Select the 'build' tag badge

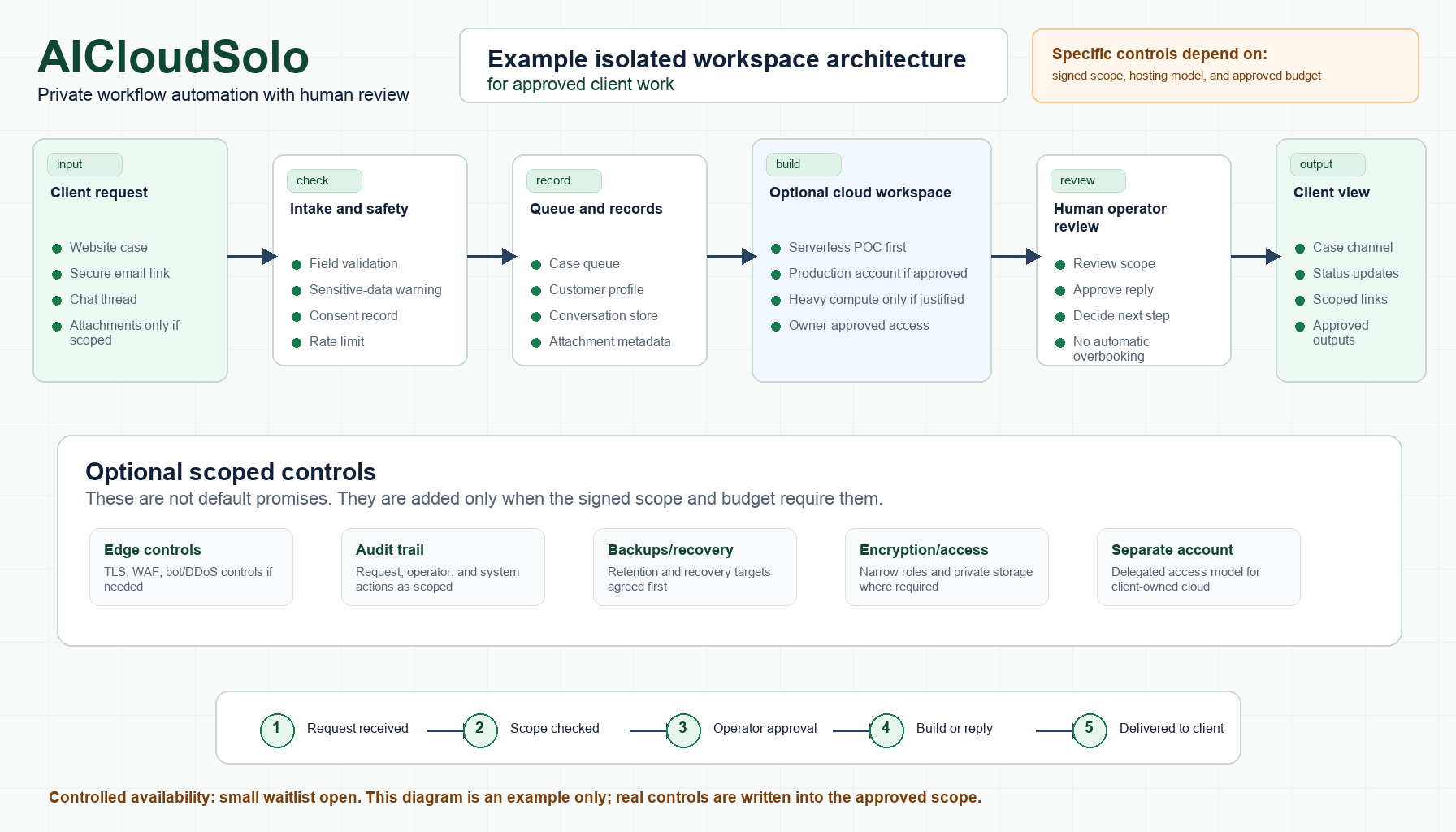(804, 164)
